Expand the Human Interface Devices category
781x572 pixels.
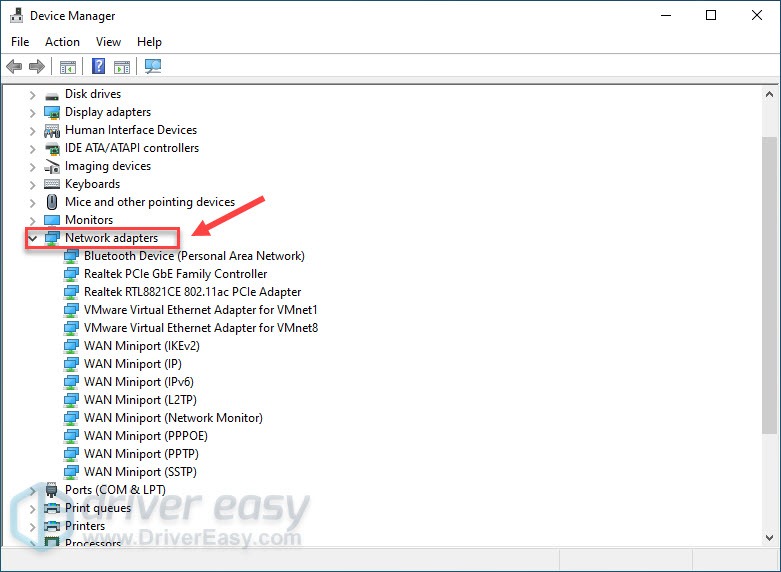33,131
